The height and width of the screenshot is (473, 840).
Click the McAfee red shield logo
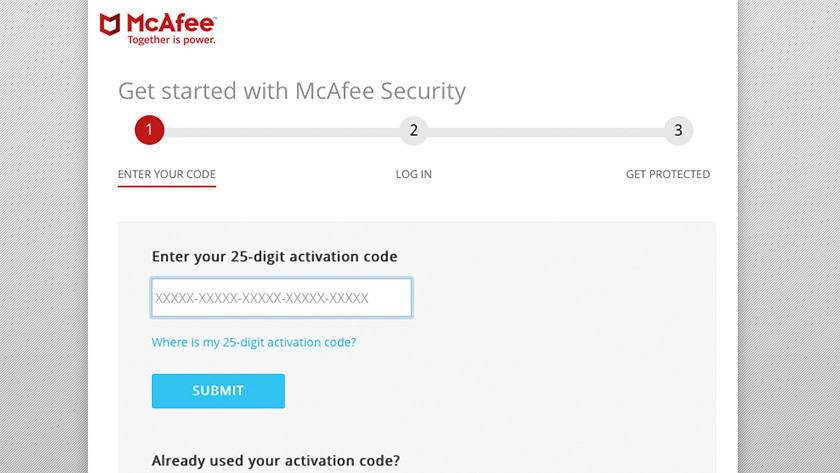110,24
